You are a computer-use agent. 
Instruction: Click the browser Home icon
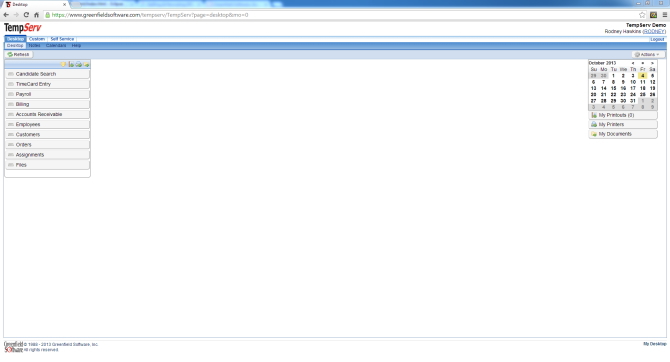[36, 15]
